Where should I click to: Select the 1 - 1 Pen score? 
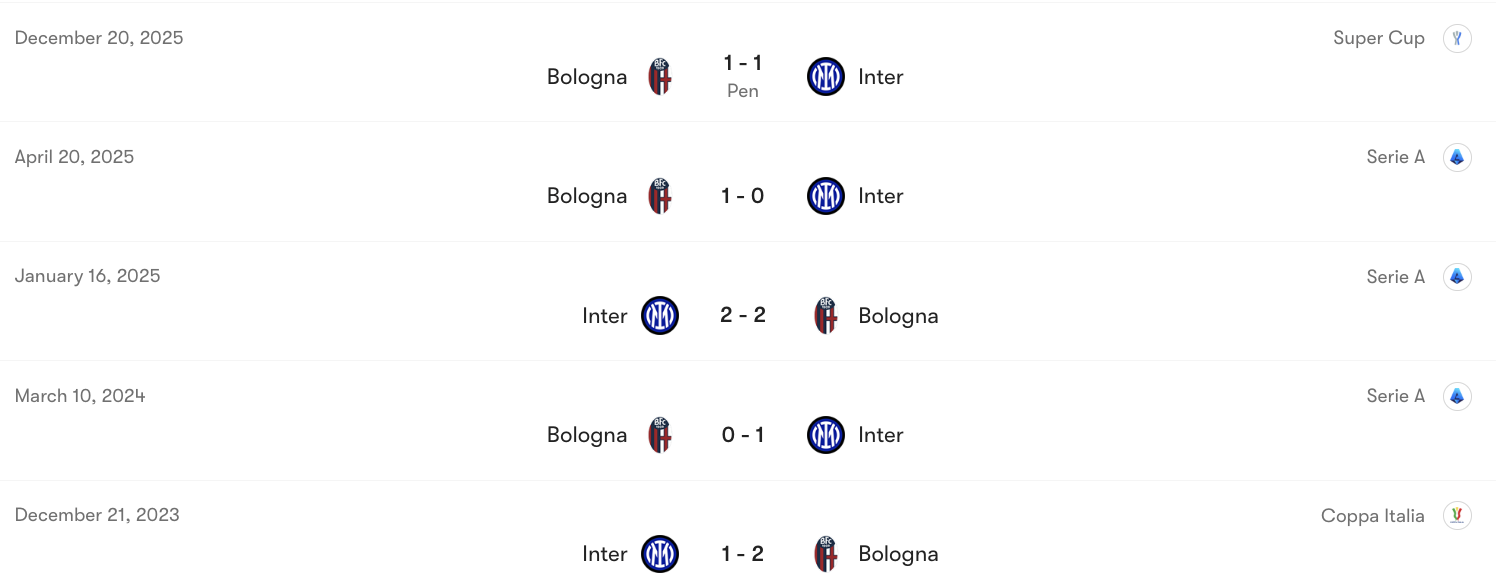click(x=742, y=76)
